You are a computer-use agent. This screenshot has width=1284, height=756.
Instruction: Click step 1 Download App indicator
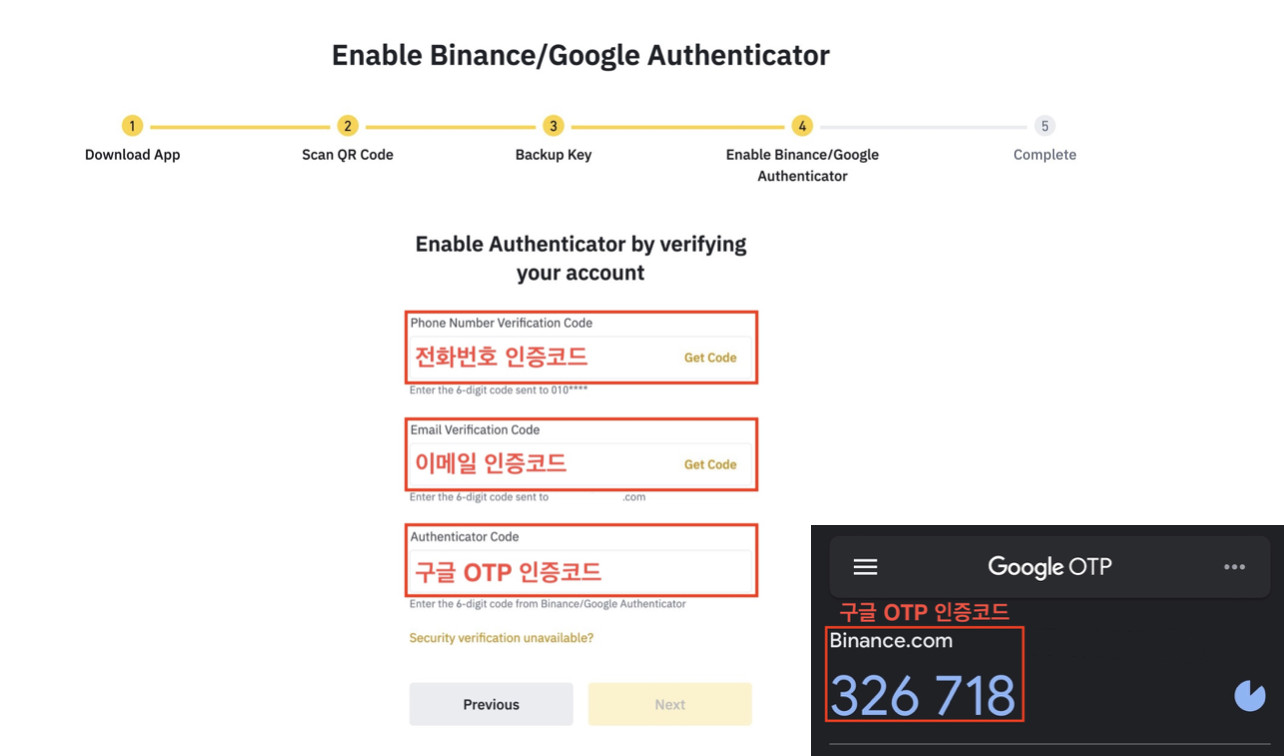click(x=132, y=126)
